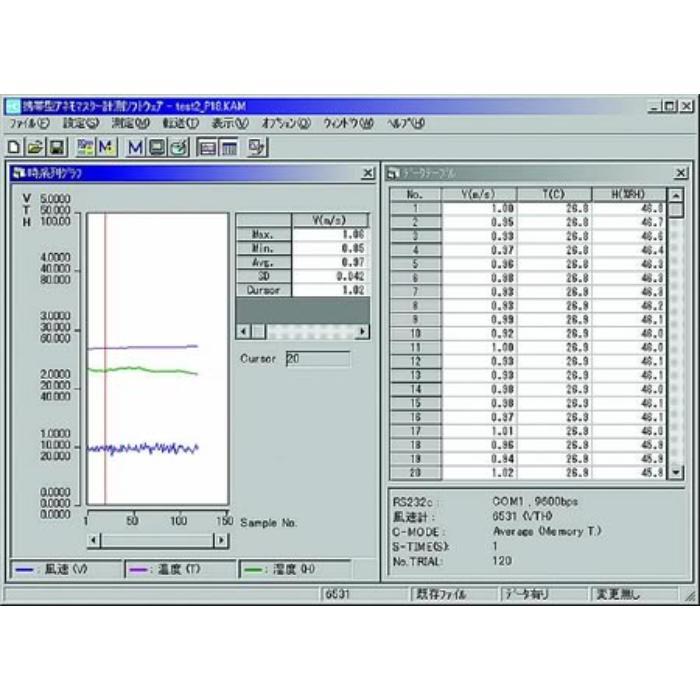Image resolution: width=700 pixels, height=700 pixels.
Task: Open the オプション(O) menu
Action: (285, 124)
